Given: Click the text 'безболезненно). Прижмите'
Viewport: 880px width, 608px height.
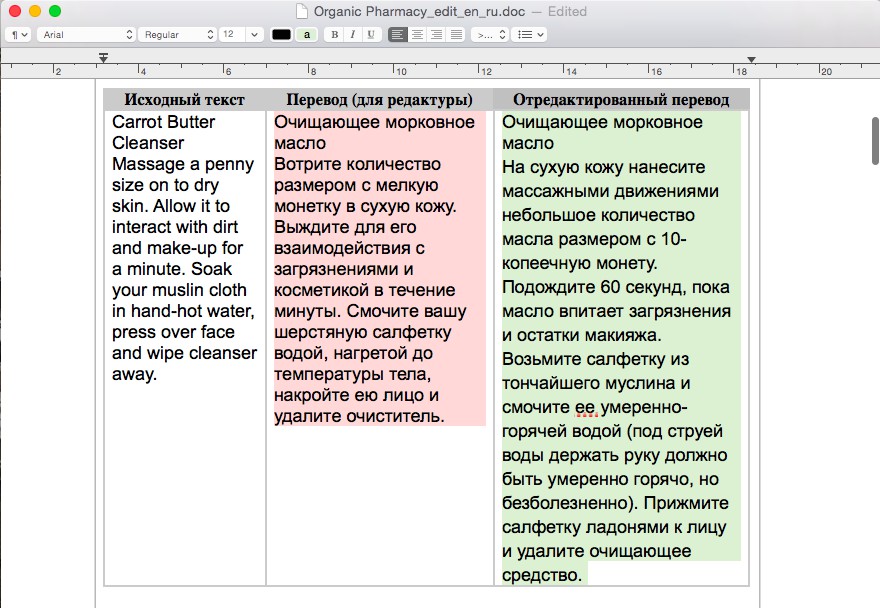Looking at the screenshot, I should tap(615, 503).
